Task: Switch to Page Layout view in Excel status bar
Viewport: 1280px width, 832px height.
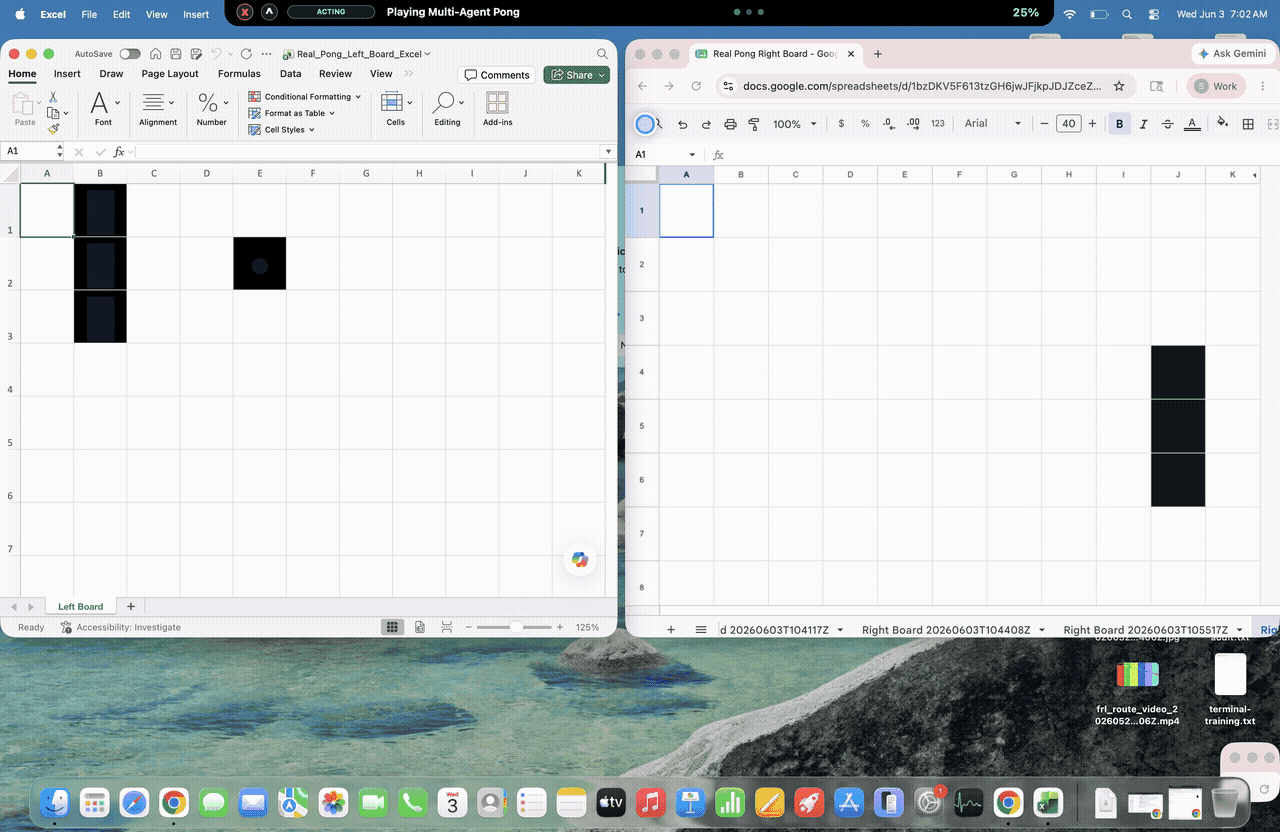Action: pos(420,627)
